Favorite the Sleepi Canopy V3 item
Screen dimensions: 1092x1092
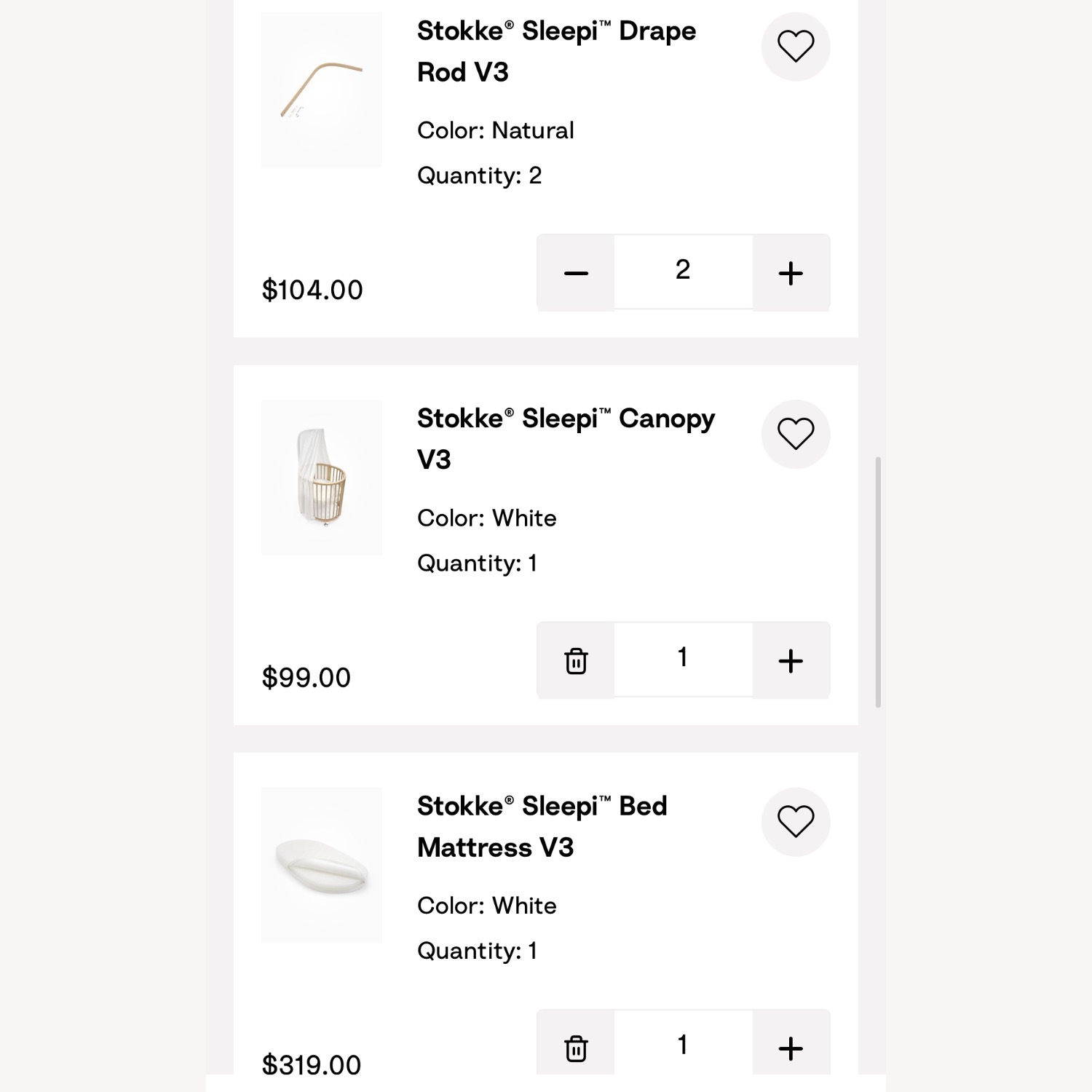click(795, 434)
